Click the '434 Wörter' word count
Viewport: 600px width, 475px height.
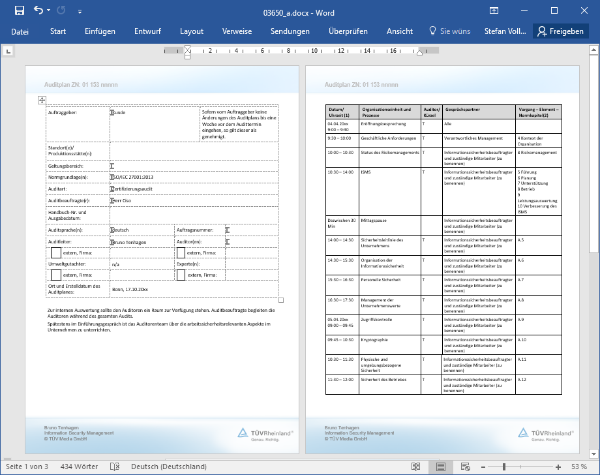82,467
